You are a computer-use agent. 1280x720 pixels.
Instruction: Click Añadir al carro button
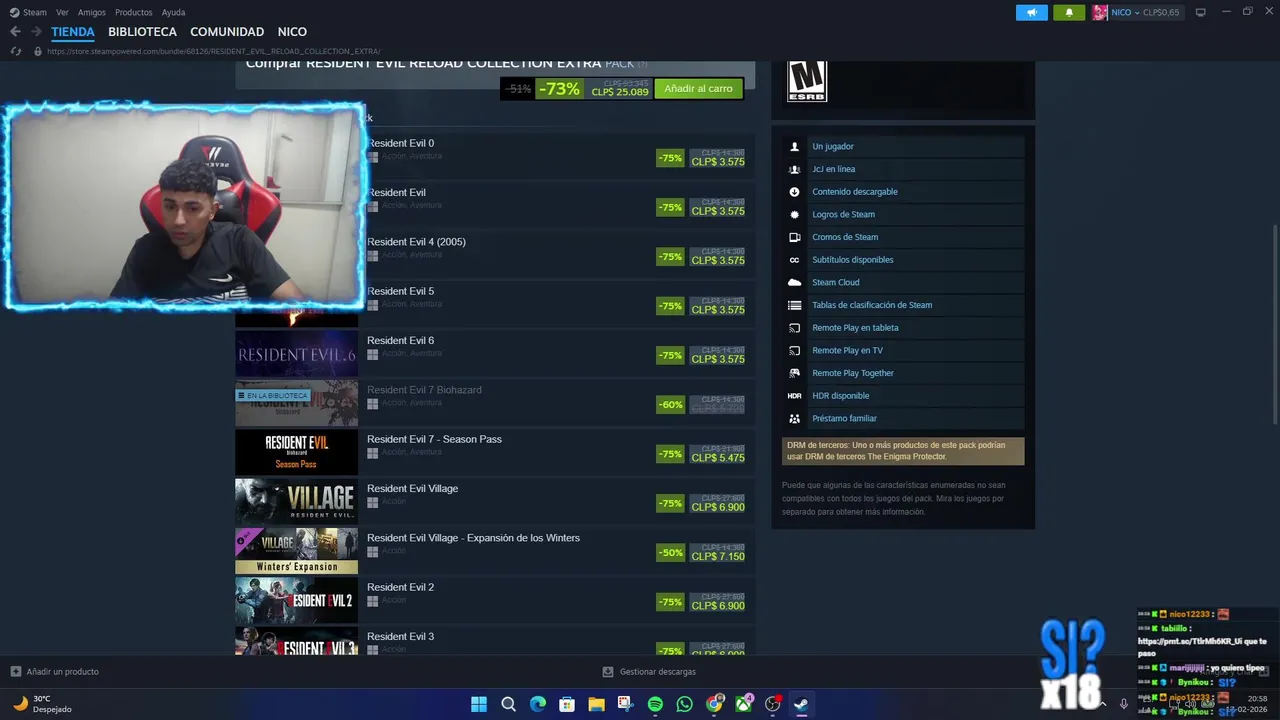(698, 88)
